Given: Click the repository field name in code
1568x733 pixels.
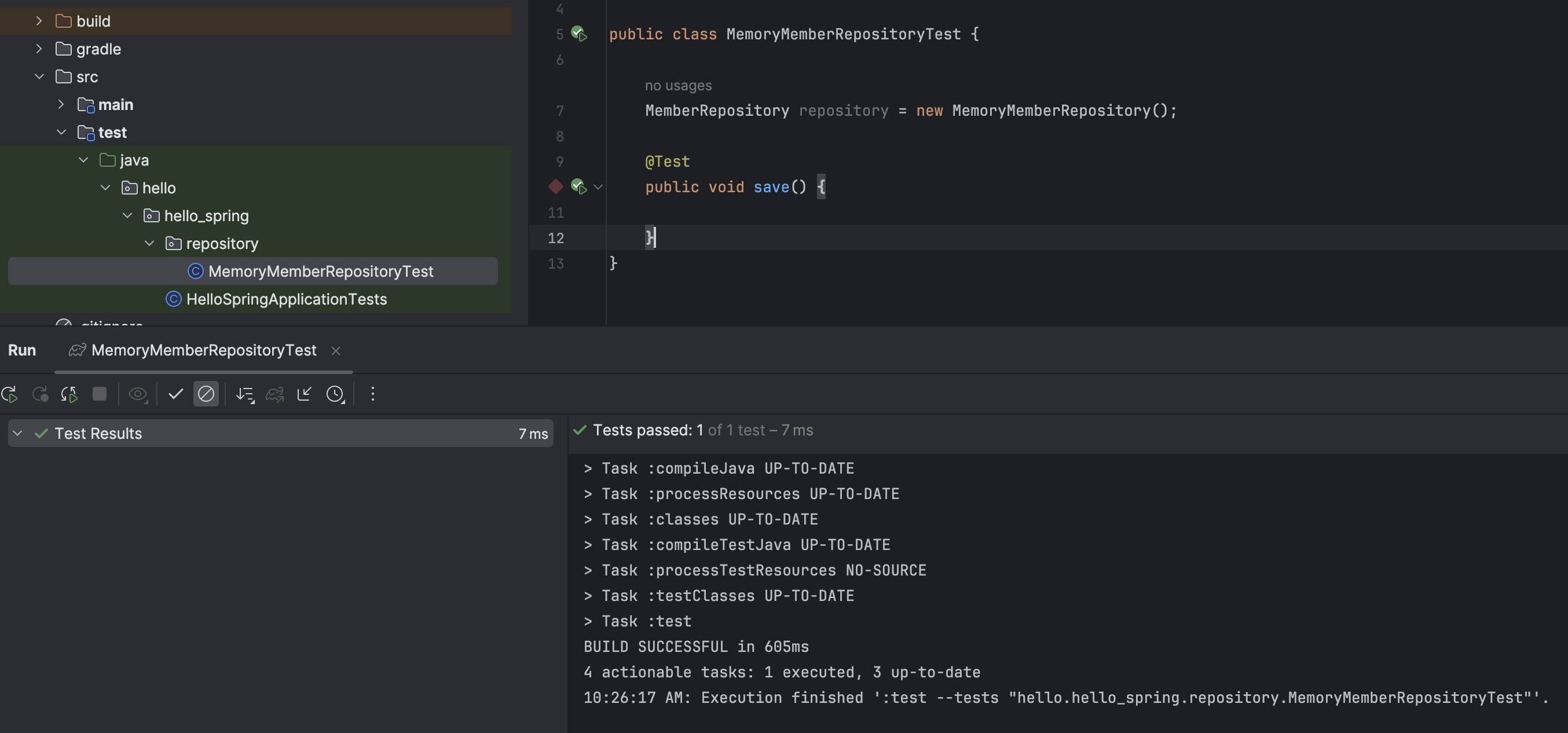Looking at the screenshot, I should [843, 111].
